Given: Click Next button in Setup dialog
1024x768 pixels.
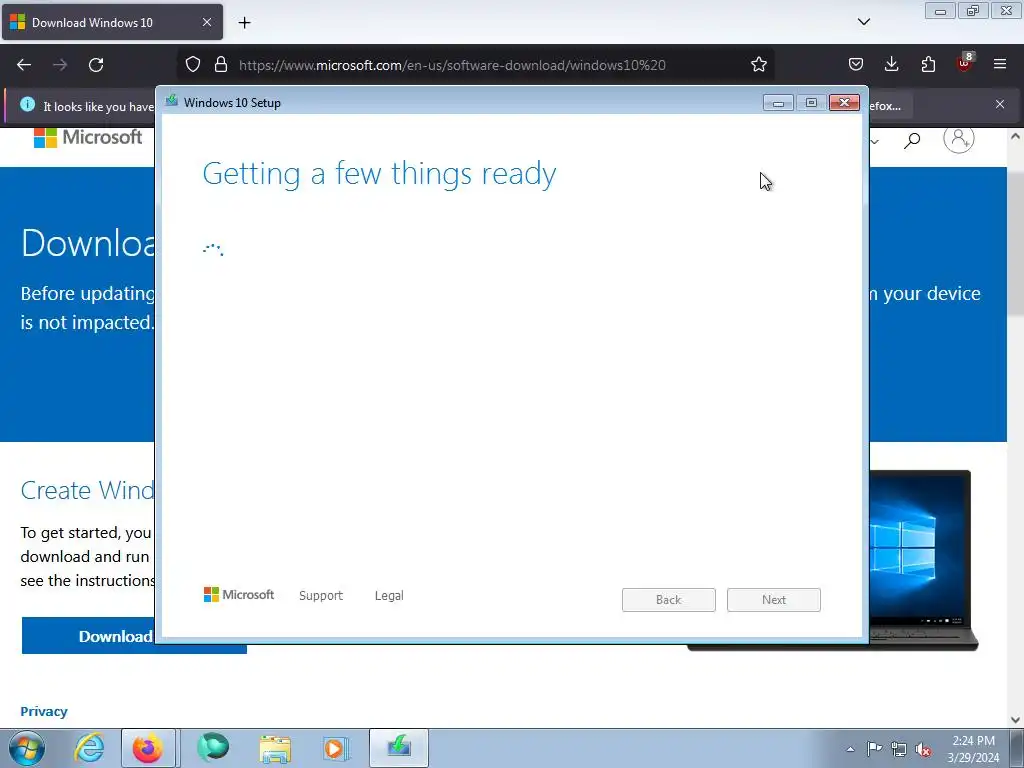Looking at the screenshot, I should point(774,600).
